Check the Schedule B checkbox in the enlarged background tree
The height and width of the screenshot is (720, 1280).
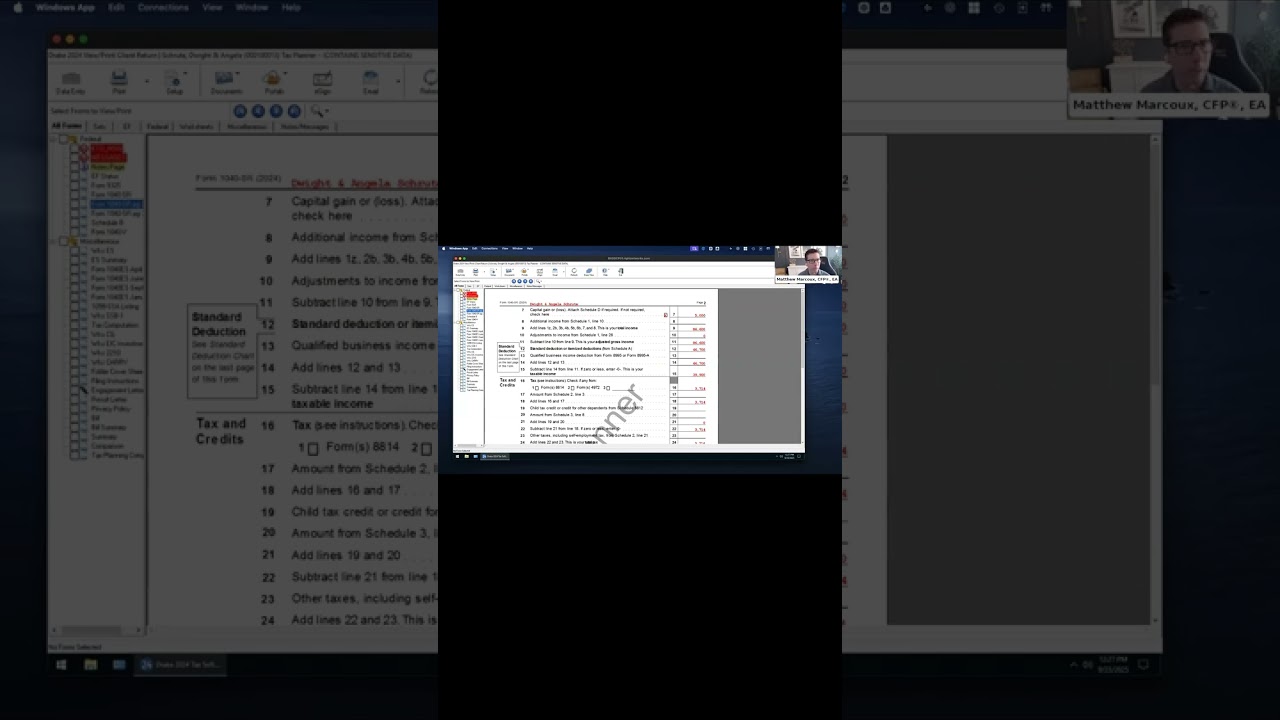(75, 222)
